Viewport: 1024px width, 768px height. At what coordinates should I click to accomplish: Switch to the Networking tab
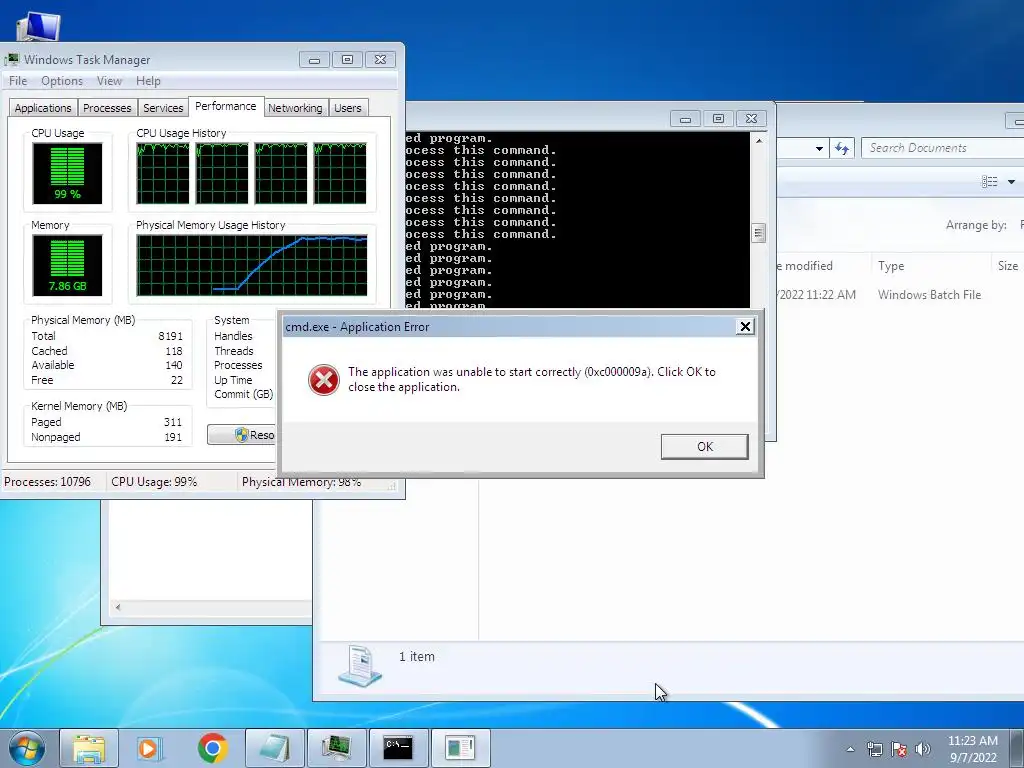(295, 108)
